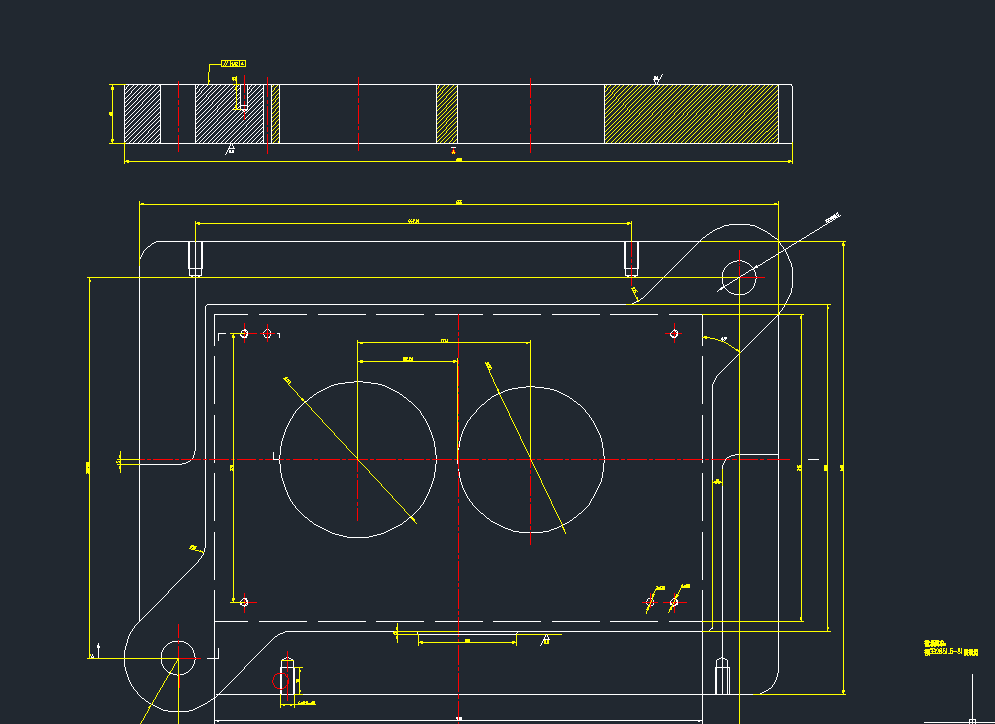Screen dimensions: 995x724
Task: Select the small hole at top-right of the dashed rectangle
Action: (674, 333)
